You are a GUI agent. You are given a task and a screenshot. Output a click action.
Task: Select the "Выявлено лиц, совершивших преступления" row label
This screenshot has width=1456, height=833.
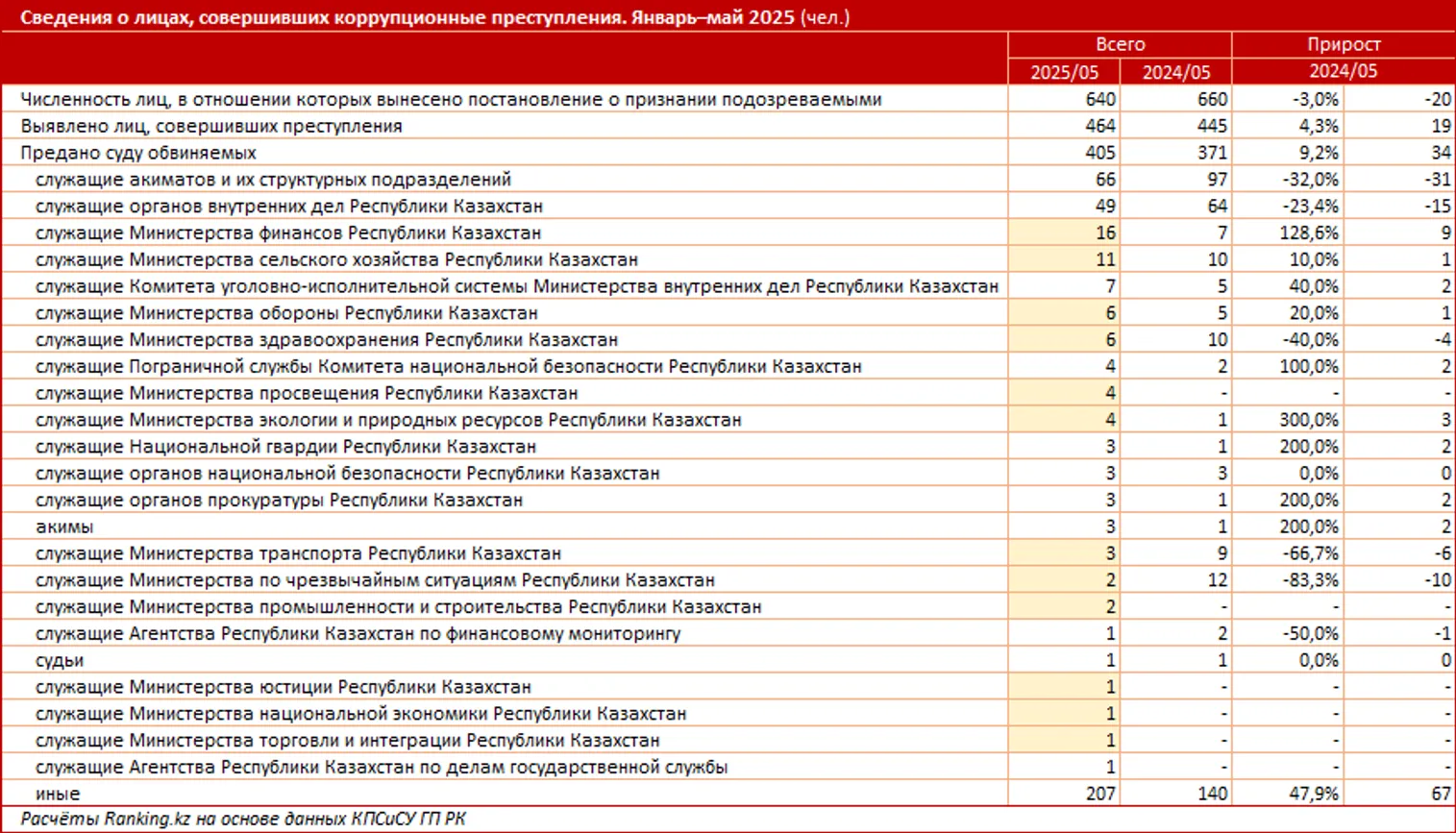point(211,126)
